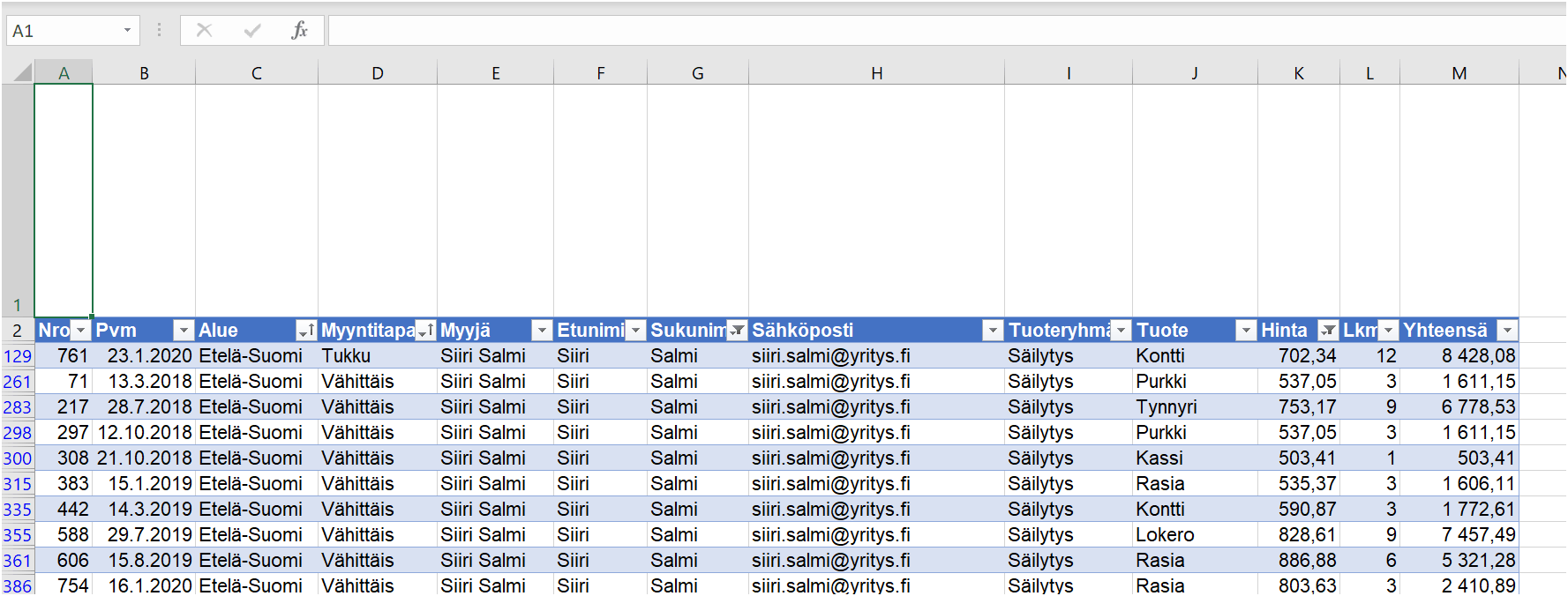Click the quantity cell 12
Screen dimensions: 1568x596
click(x=1369, y=356)
